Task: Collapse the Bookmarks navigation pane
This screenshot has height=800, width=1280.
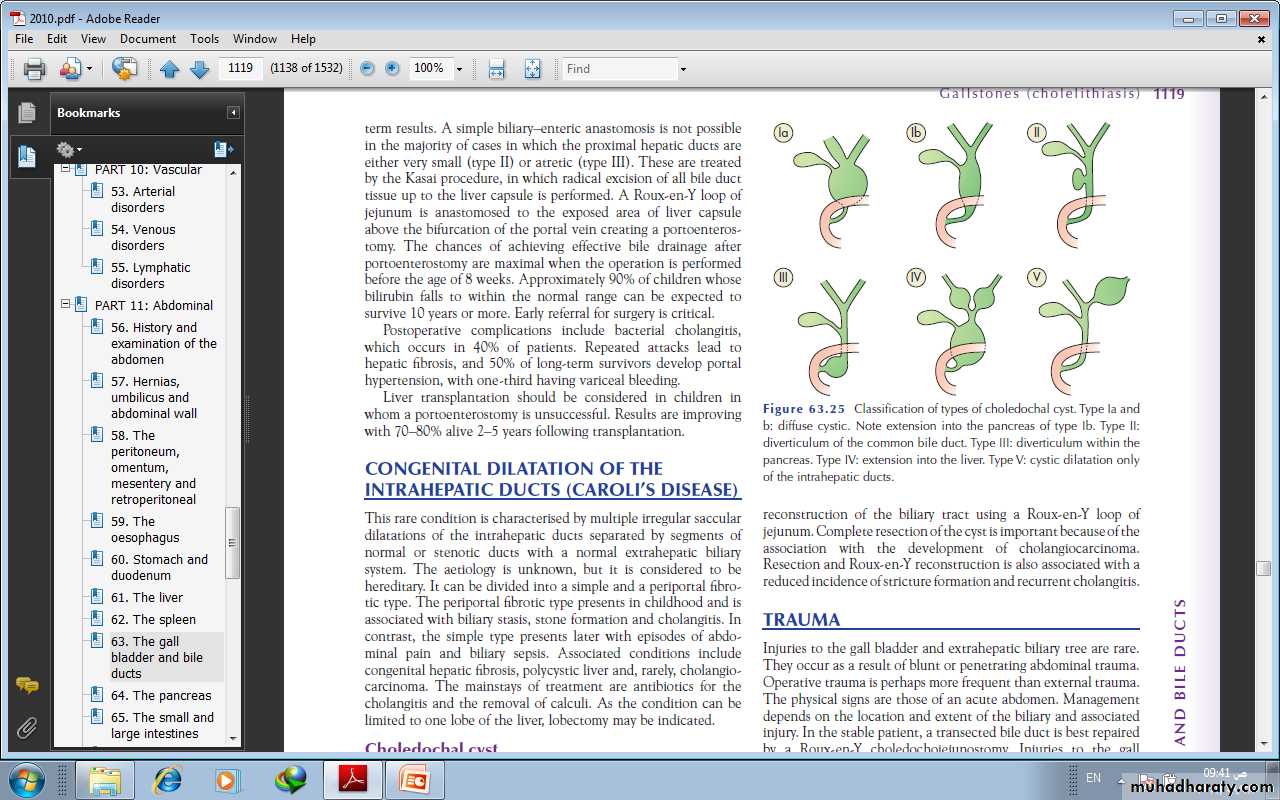Action: coord(233,113)
